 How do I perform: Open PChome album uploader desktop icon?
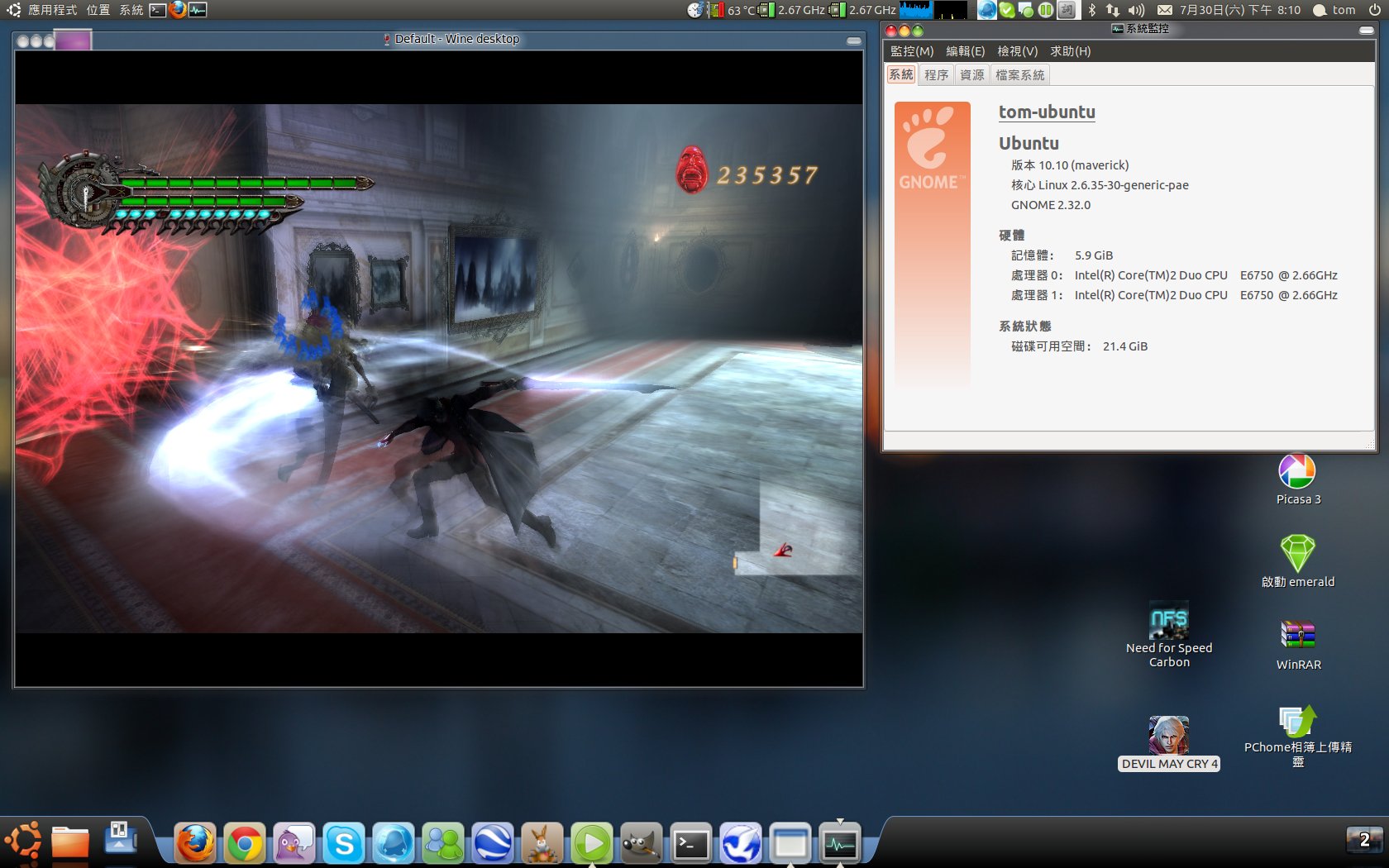tap(1298, 737)
